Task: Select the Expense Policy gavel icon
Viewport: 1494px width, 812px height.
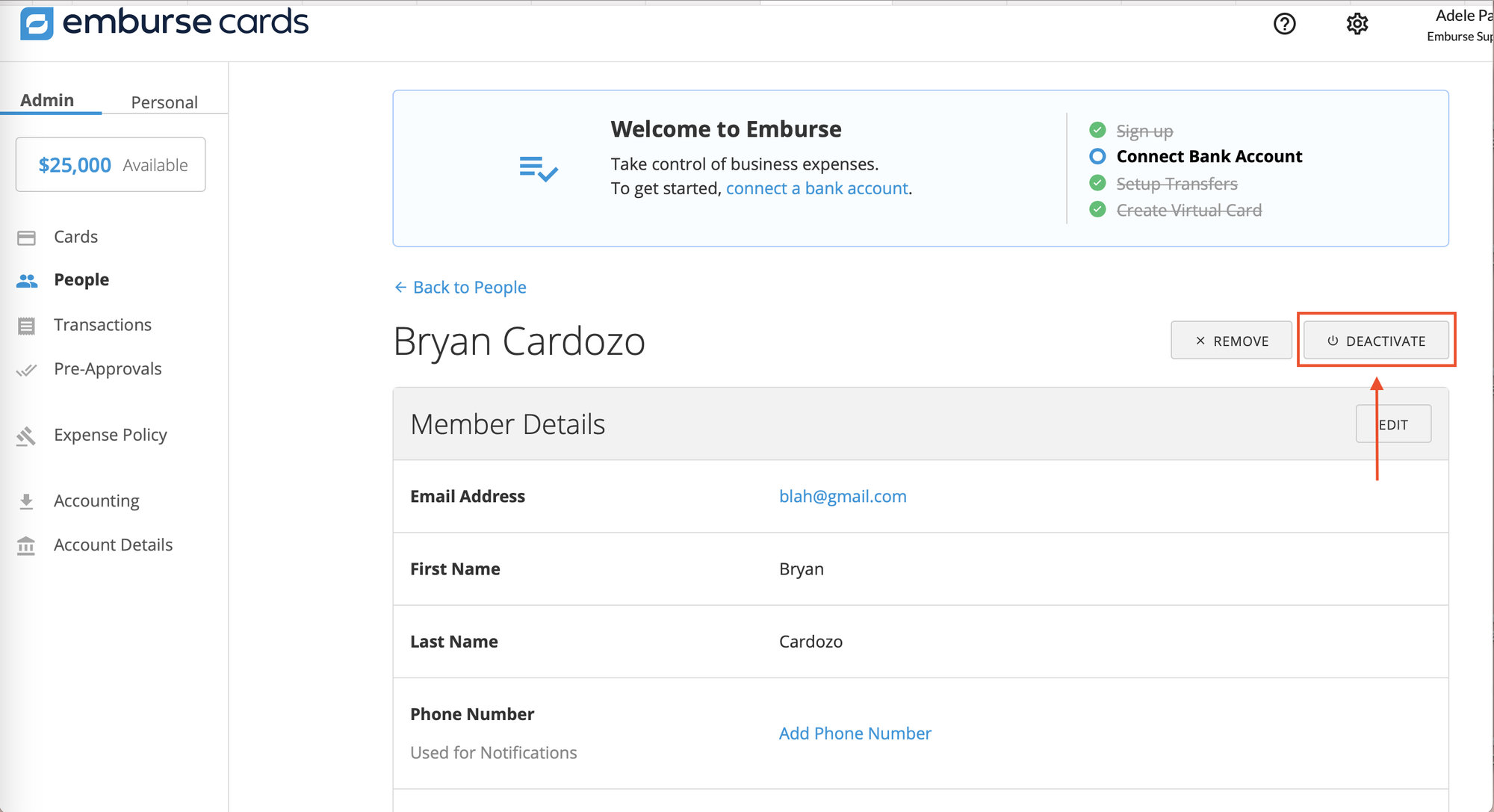Action: coord(27,435)
